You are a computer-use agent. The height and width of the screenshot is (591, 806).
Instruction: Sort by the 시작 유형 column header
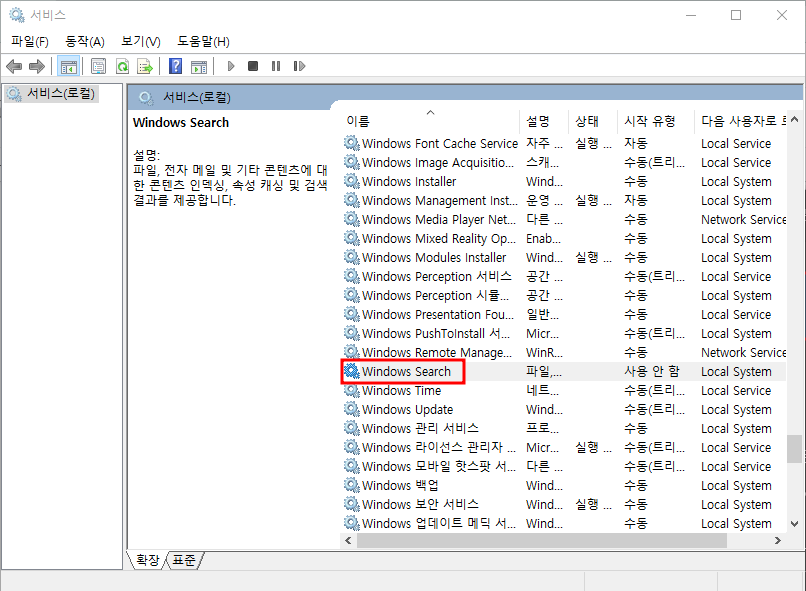tap(655, 121)
